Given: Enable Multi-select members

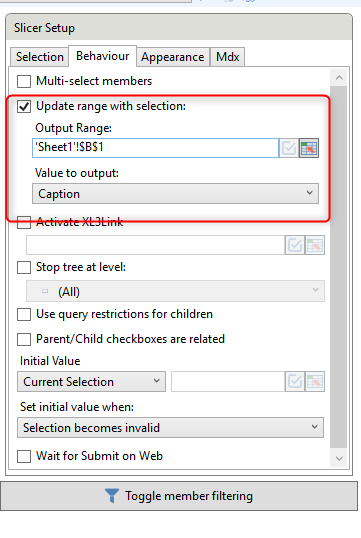Looking at the screenshot, I should pyautogui.click(x=24, y=81).
